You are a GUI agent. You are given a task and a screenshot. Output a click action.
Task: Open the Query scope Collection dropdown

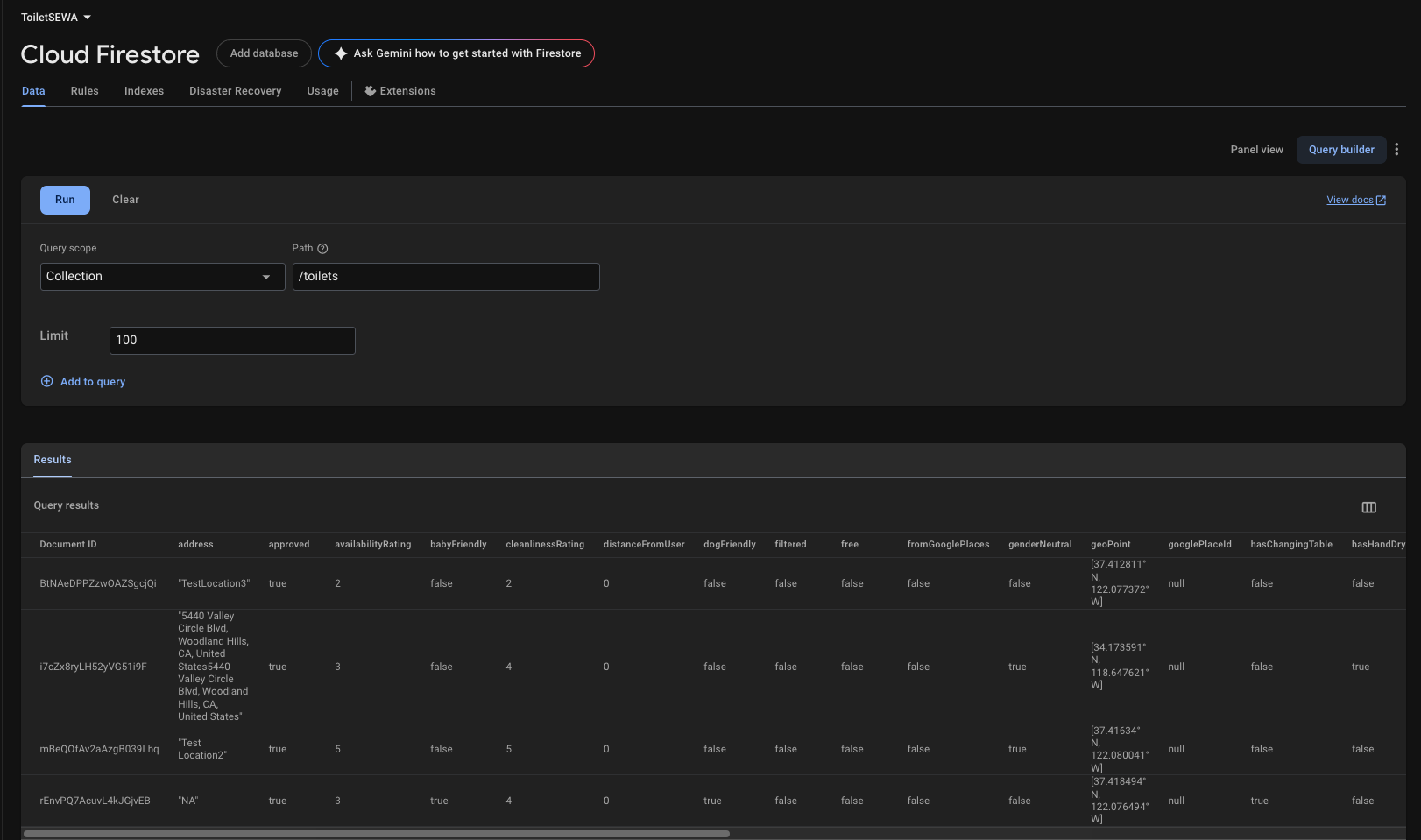coord(162,277)
